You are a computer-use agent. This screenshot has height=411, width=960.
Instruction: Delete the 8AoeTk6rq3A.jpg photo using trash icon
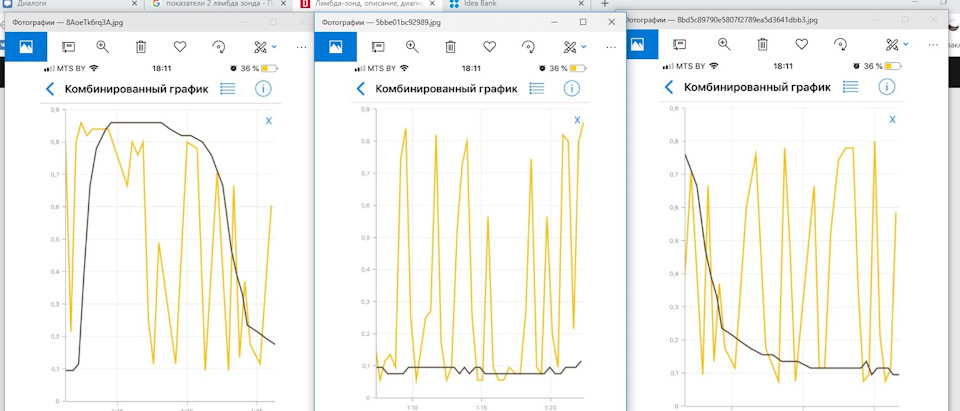(x=141, y=46)
